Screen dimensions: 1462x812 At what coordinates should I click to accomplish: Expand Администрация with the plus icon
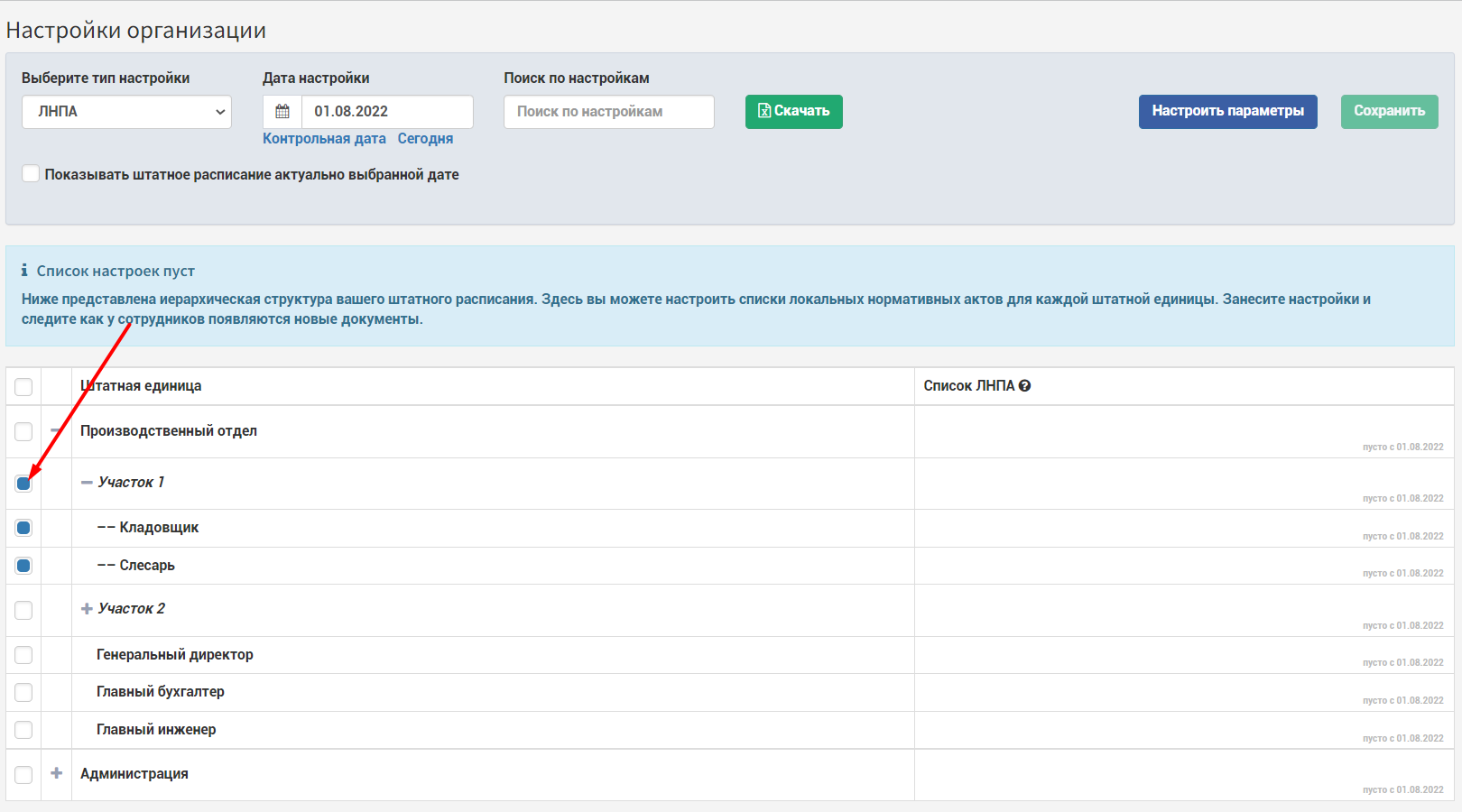[x=56, y=773]
